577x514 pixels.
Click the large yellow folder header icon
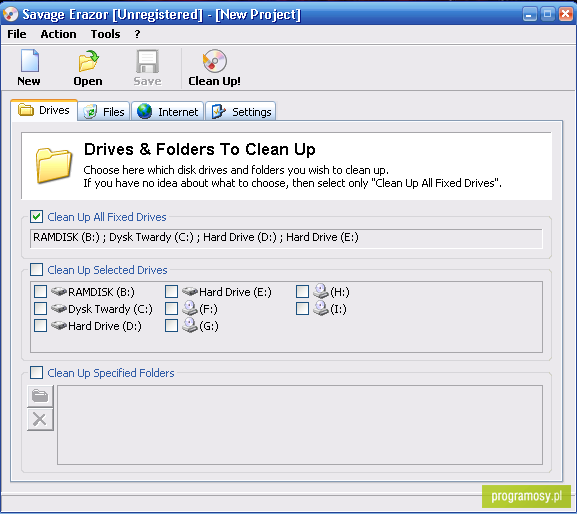[54, 165]
